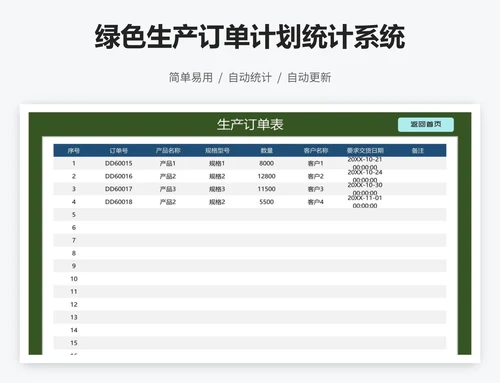Select quantity cell 8000
Viewport: 500px width, 383px height.
pos(267,163)
